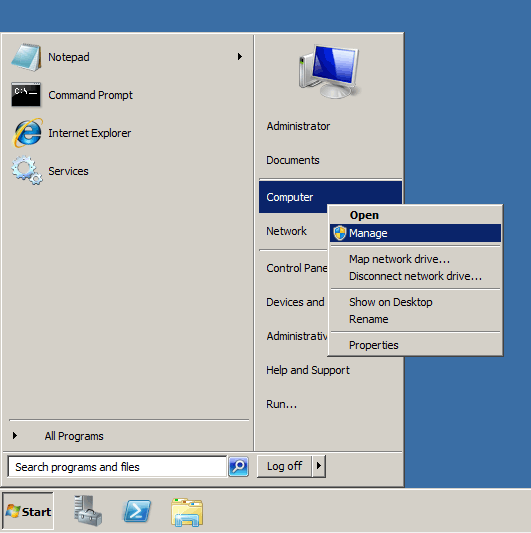Click the shield icon next to Manage

coord(340,233)
